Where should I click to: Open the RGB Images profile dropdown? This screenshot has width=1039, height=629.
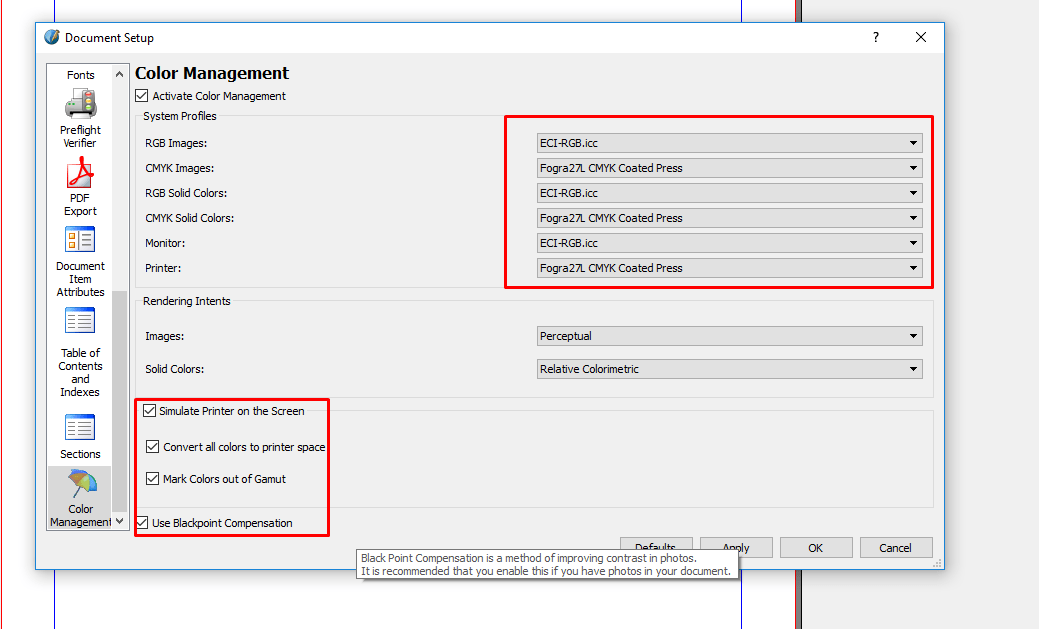pyautogui.click(x=913, y=143)
